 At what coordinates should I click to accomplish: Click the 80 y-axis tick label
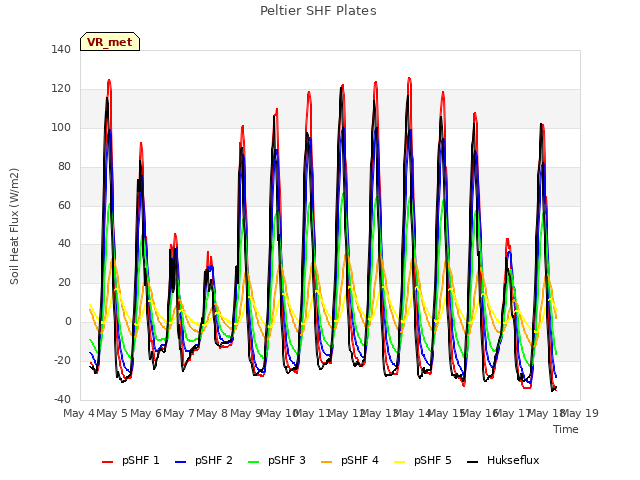click(x=64, y=167)
